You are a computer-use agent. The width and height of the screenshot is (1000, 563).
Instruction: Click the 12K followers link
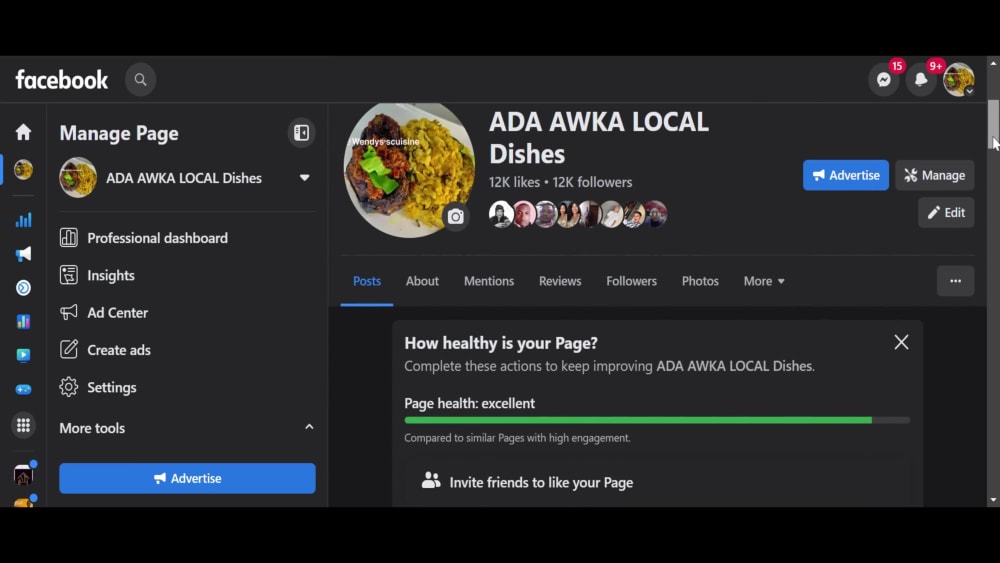(592, 182)
